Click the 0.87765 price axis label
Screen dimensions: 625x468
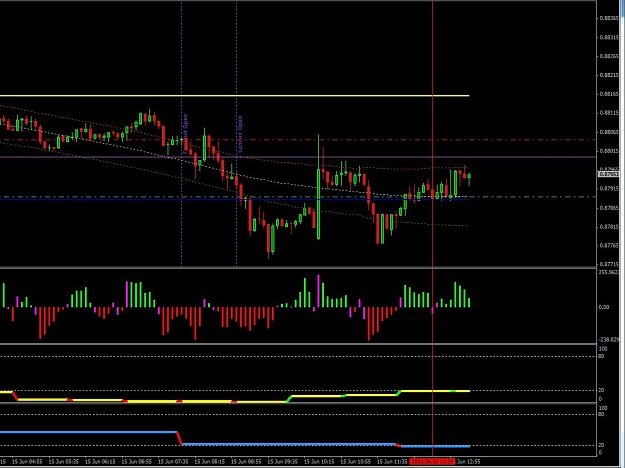coord(610,246)
